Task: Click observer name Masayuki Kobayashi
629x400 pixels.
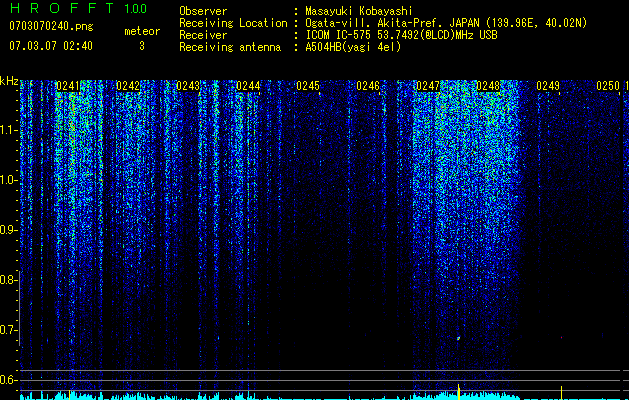Action: pos(359,11)
